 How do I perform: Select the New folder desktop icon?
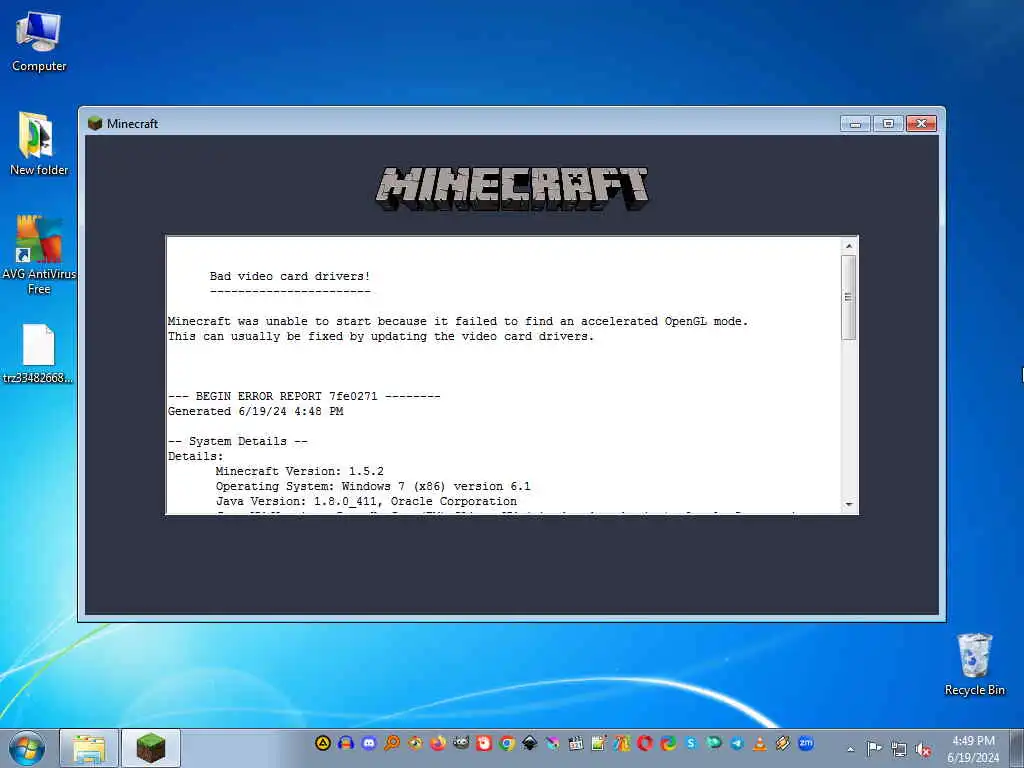coord(39,144)
